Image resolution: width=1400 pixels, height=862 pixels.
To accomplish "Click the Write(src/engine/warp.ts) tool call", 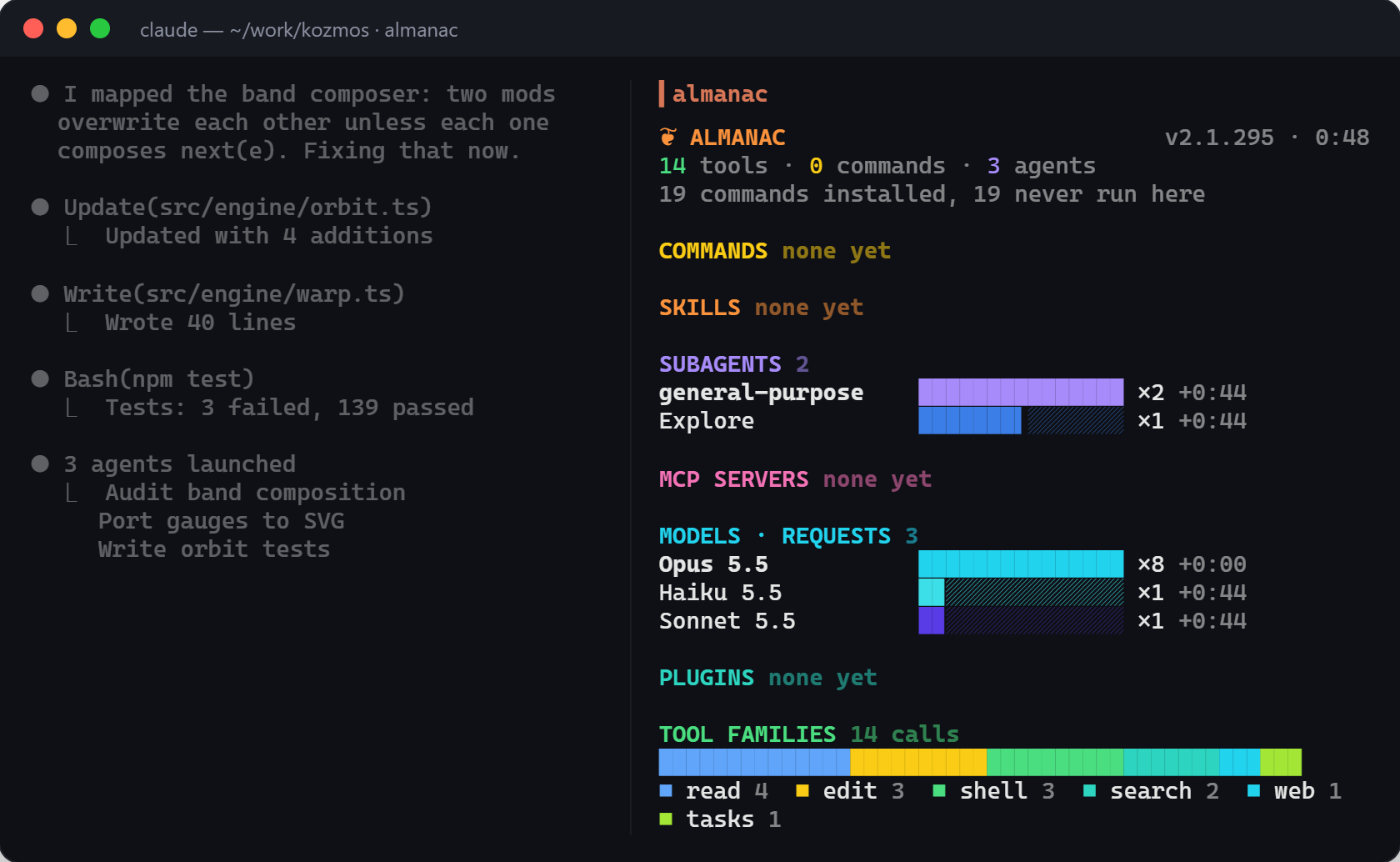I will point(234,294).
